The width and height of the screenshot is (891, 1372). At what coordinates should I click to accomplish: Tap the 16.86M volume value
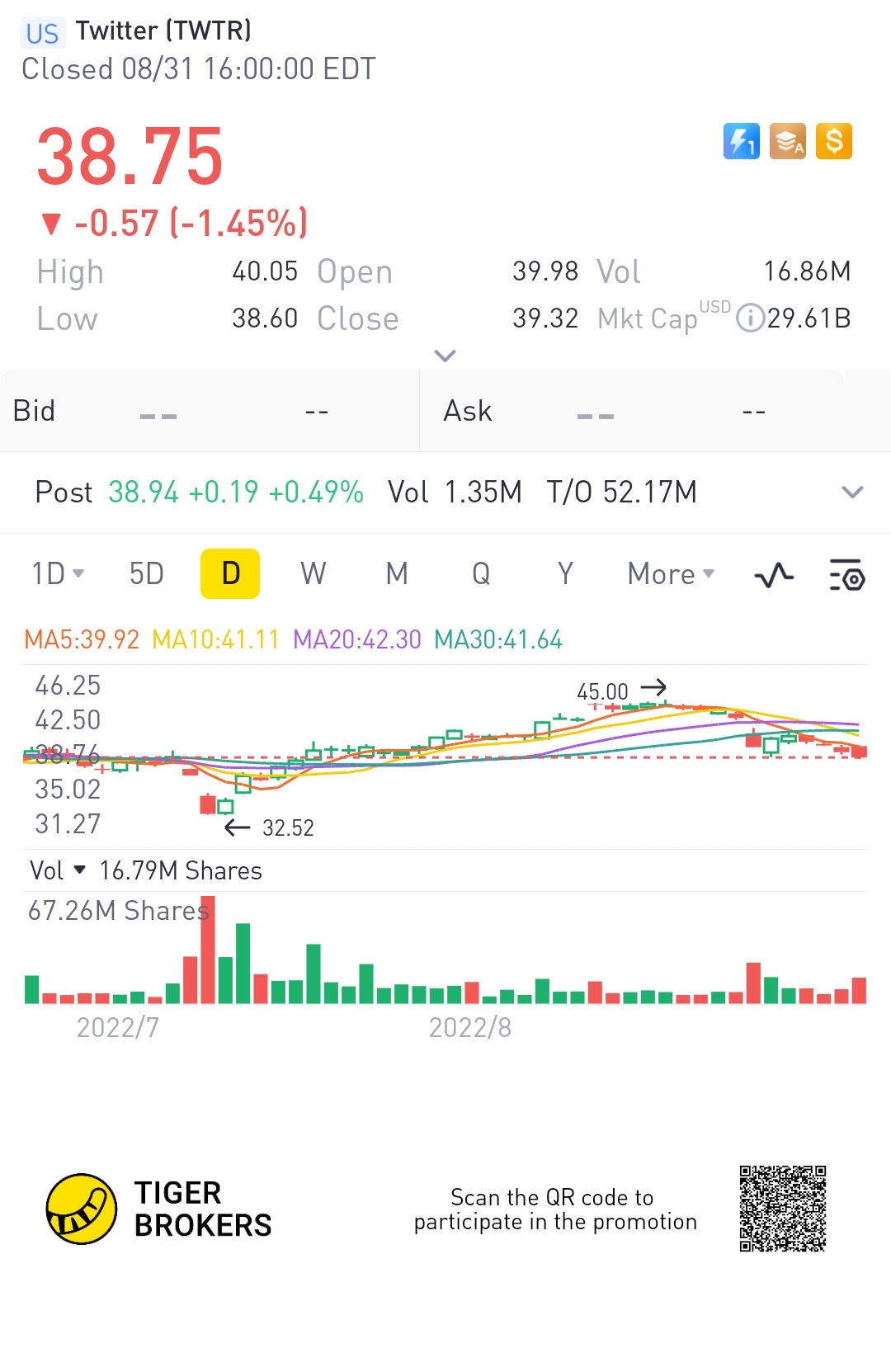click(807, 271)
